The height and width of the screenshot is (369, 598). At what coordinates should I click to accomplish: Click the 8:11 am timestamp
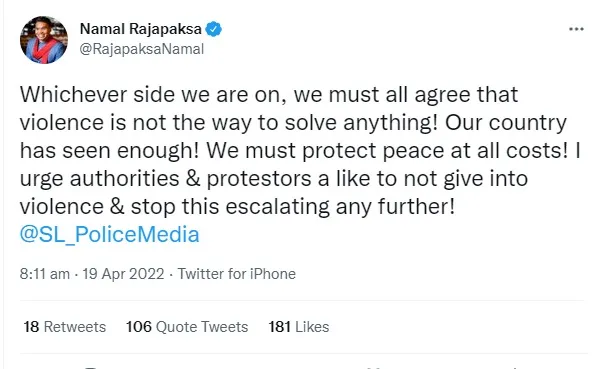[x=45, y=274]
